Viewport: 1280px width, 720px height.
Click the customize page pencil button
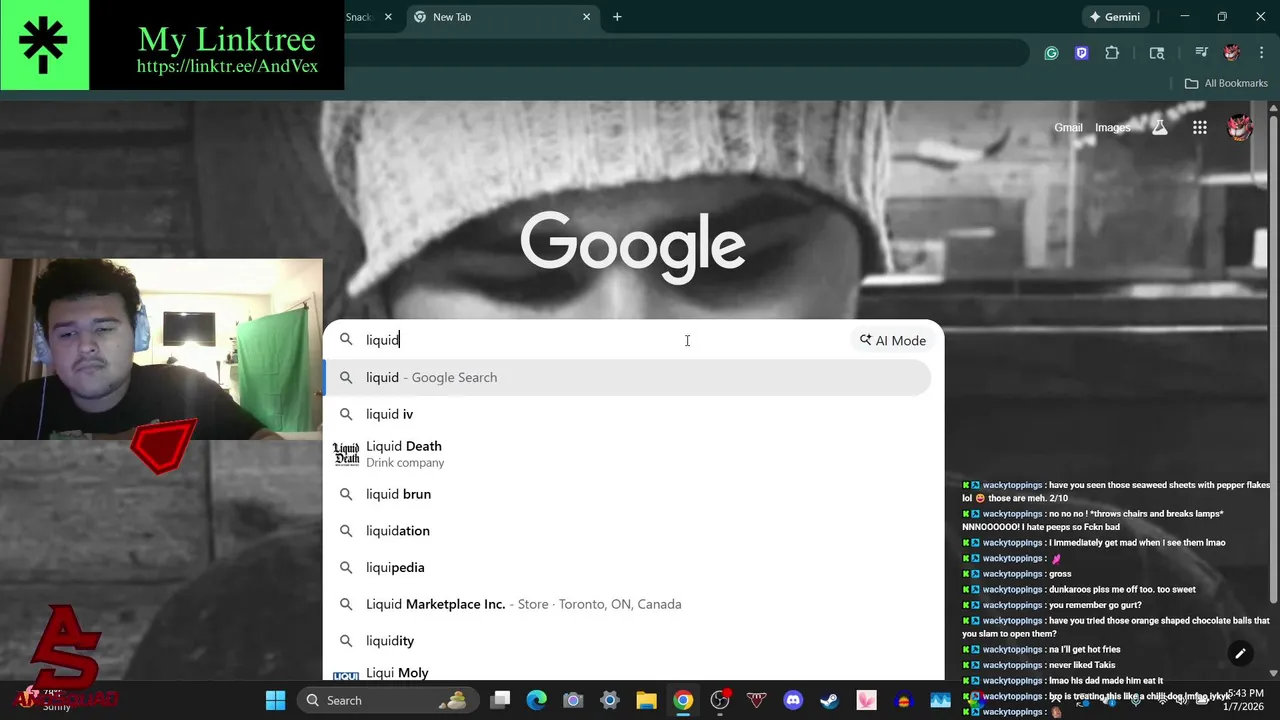(x=1240, y=654)
